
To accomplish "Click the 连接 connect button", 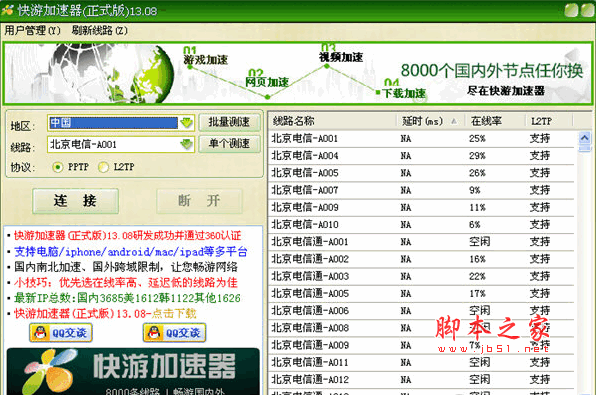I will (75, 201).
